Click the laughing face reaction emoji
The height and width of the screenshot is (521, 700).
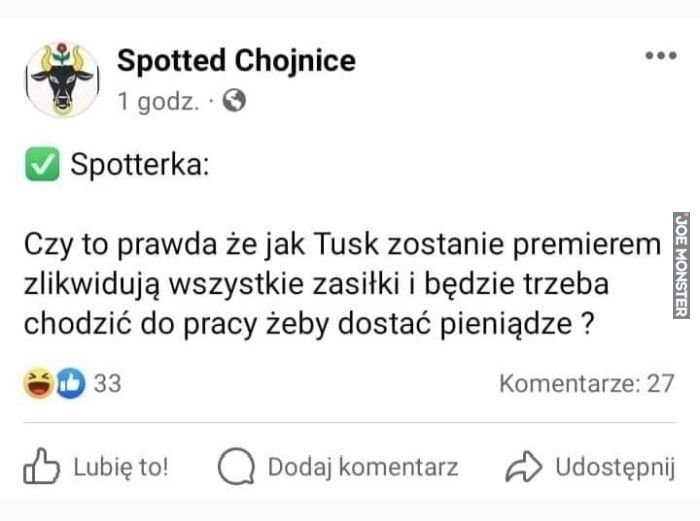click(40, 383)
